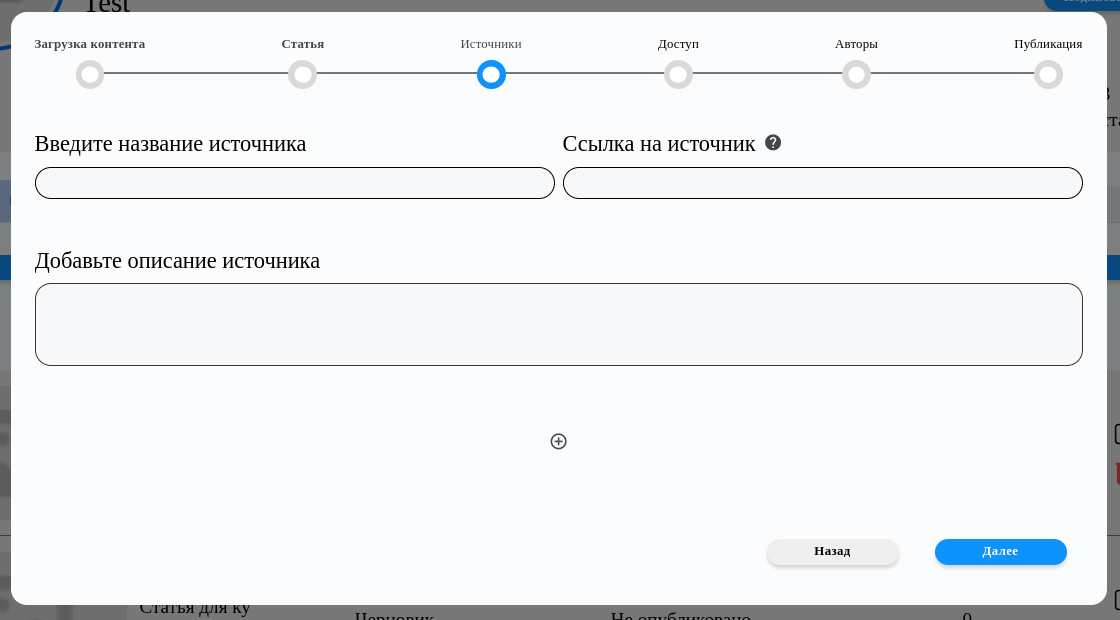
Task: Go to the Статья step circle
Action: (x=303, y=74)
